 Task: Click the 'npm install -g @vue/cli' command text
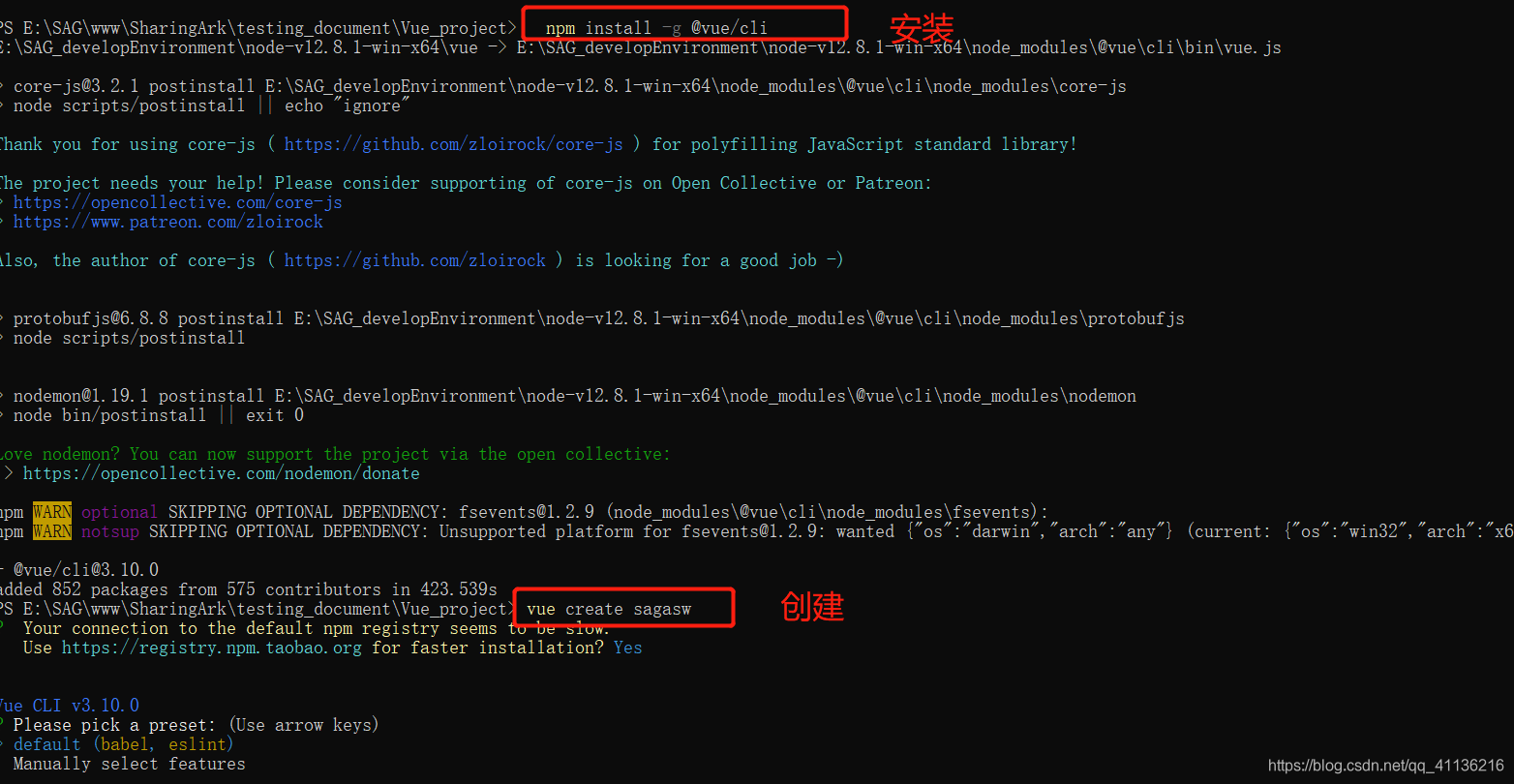(x=656, y=28)
